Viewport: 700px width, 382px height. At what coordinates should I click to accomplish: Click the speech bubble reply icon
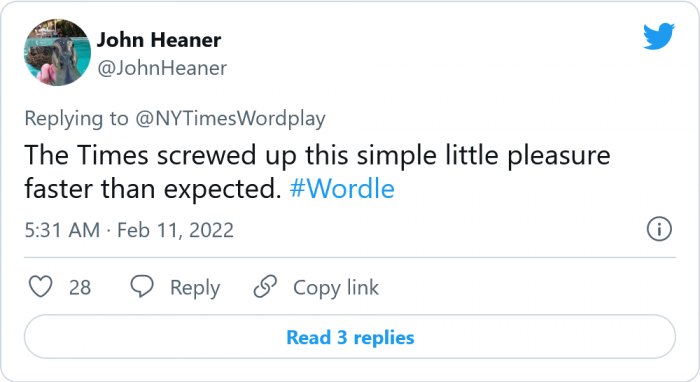142,286
